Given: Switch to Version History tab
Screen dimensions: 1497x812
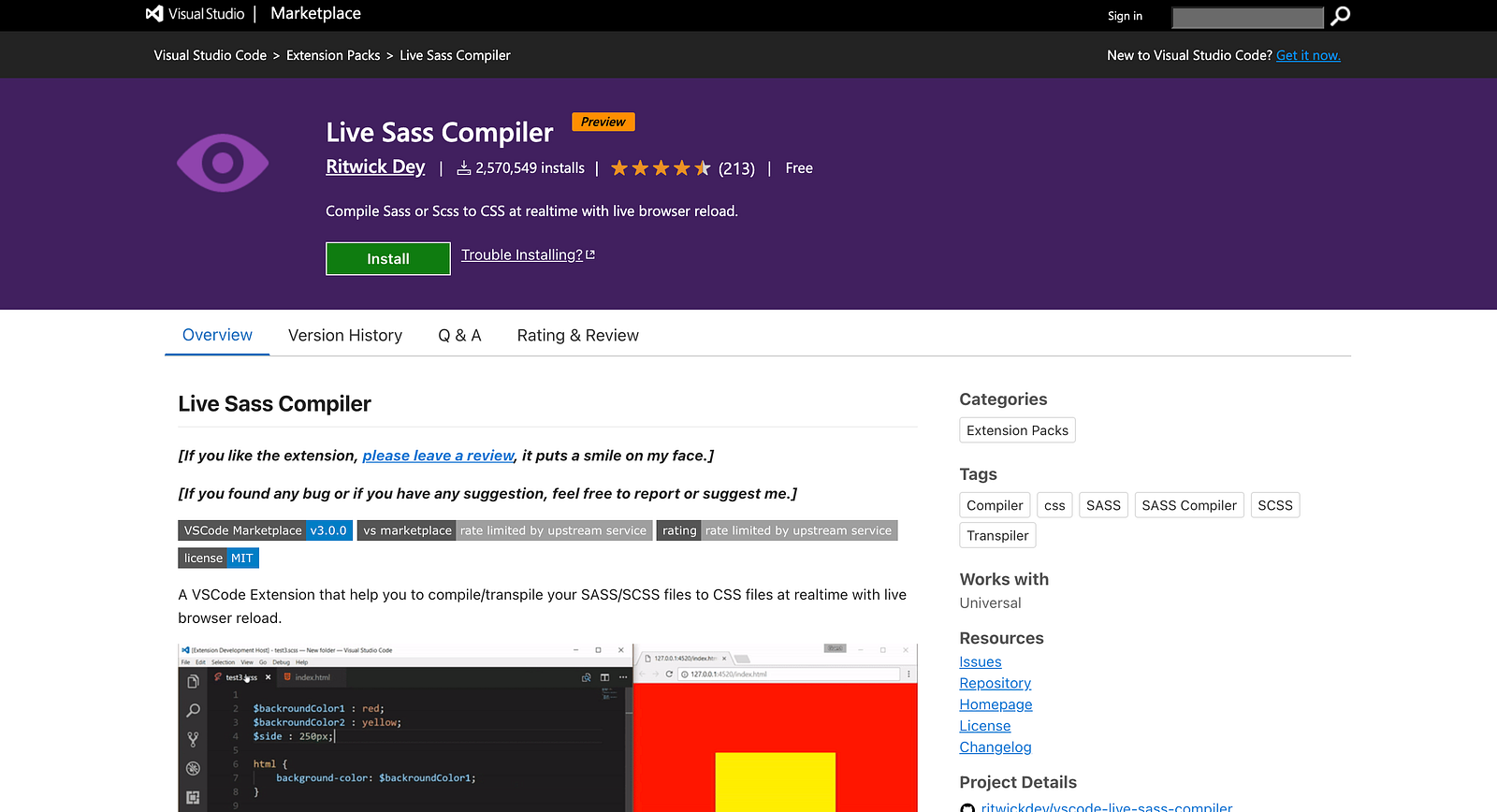Looking at the screenshot, I should click(345, 335).
